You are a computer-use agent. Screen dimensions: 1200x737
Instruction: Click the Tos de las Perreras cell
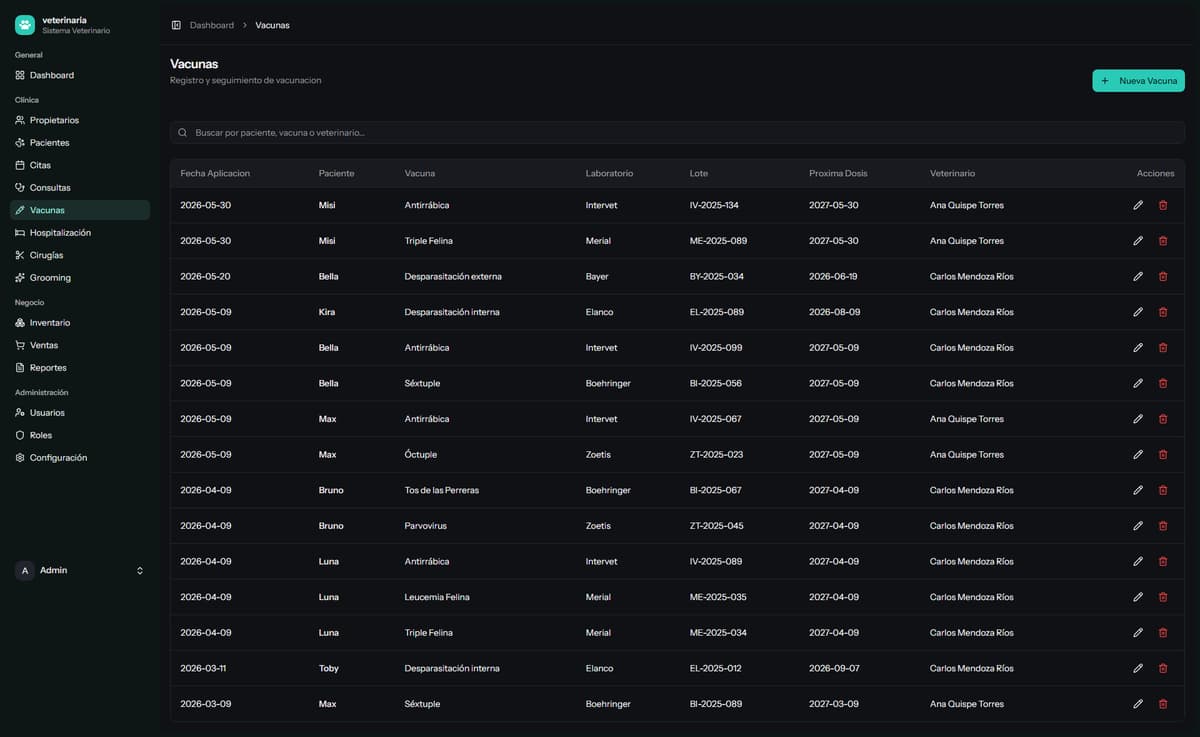[442, 490]
